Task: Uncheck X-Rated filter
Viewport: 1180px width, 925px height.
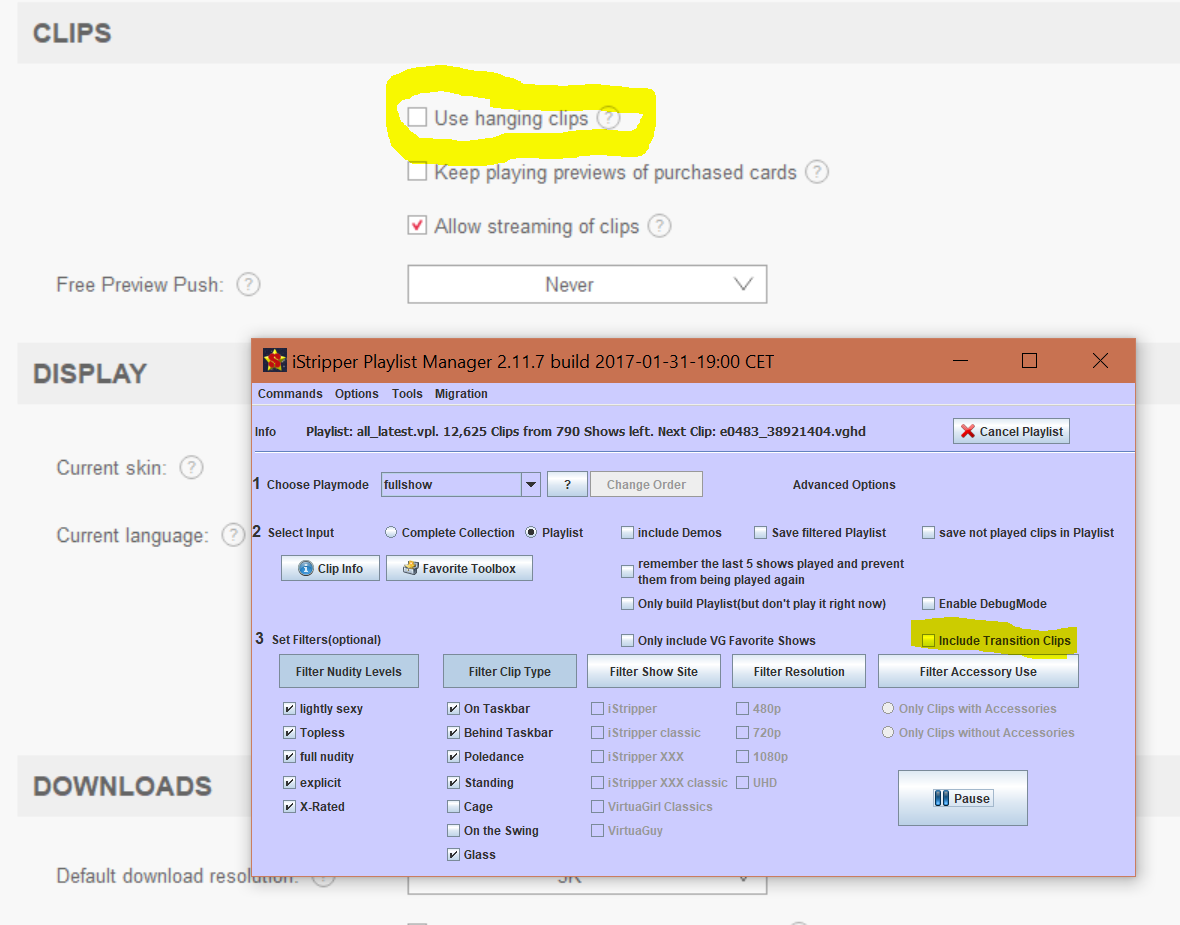Action: 289,806
